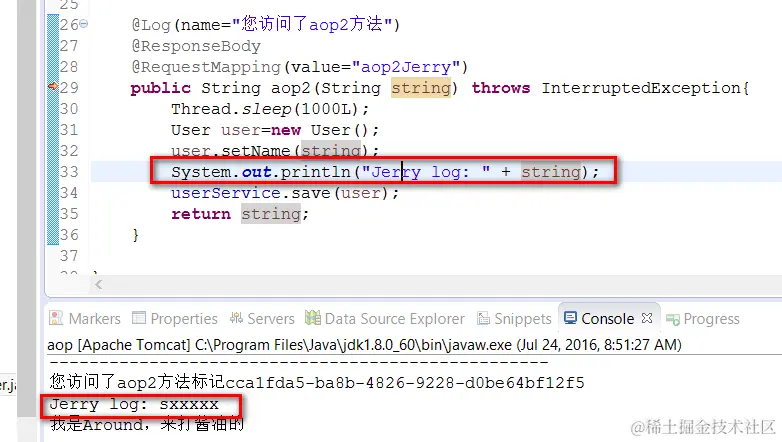Click the aop2 method name
The width and height of the screenshot is (782, 442).
point(291,88)
